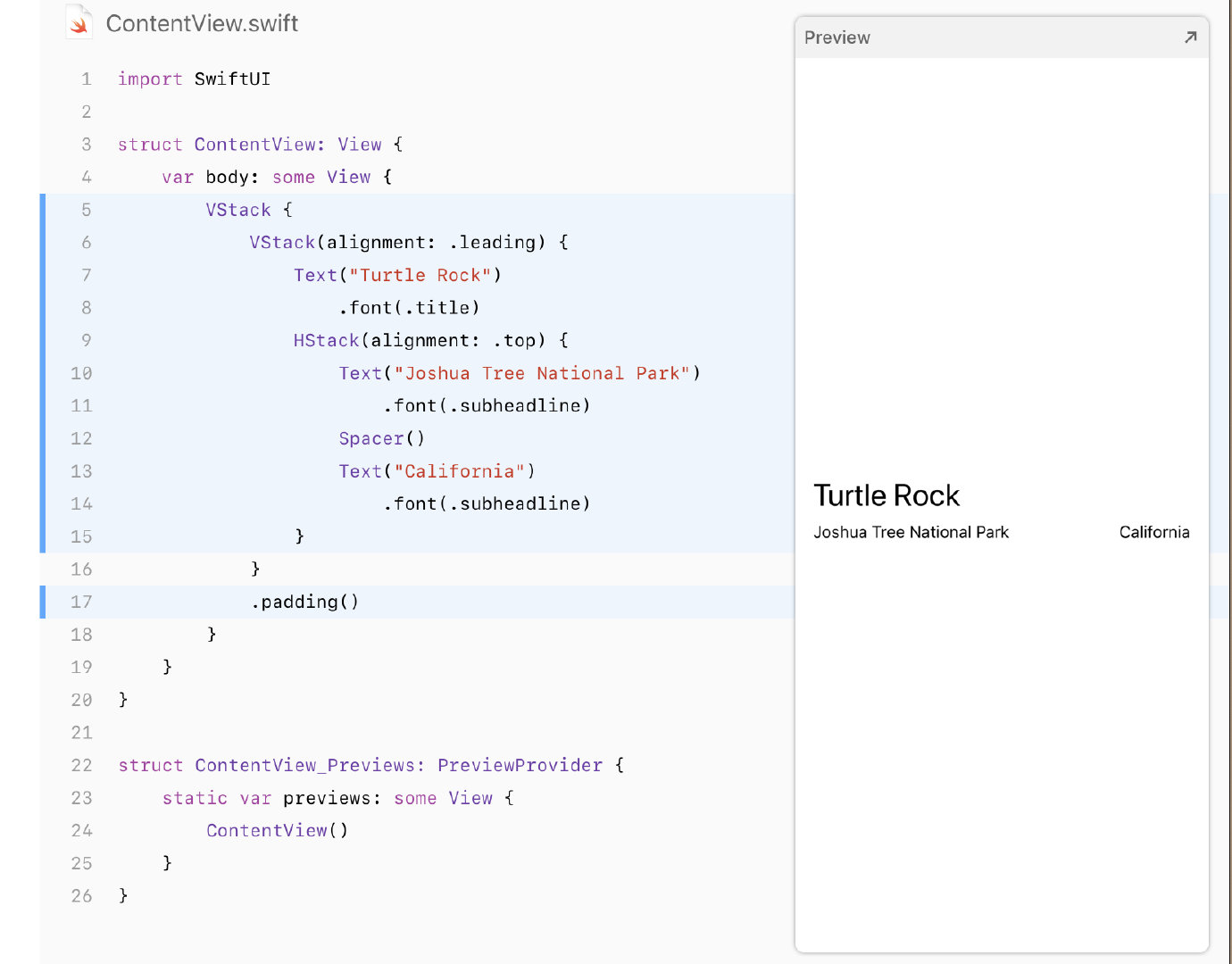
Task: Click the outer 'VStack {' on line 5
Action: point(249,210)
